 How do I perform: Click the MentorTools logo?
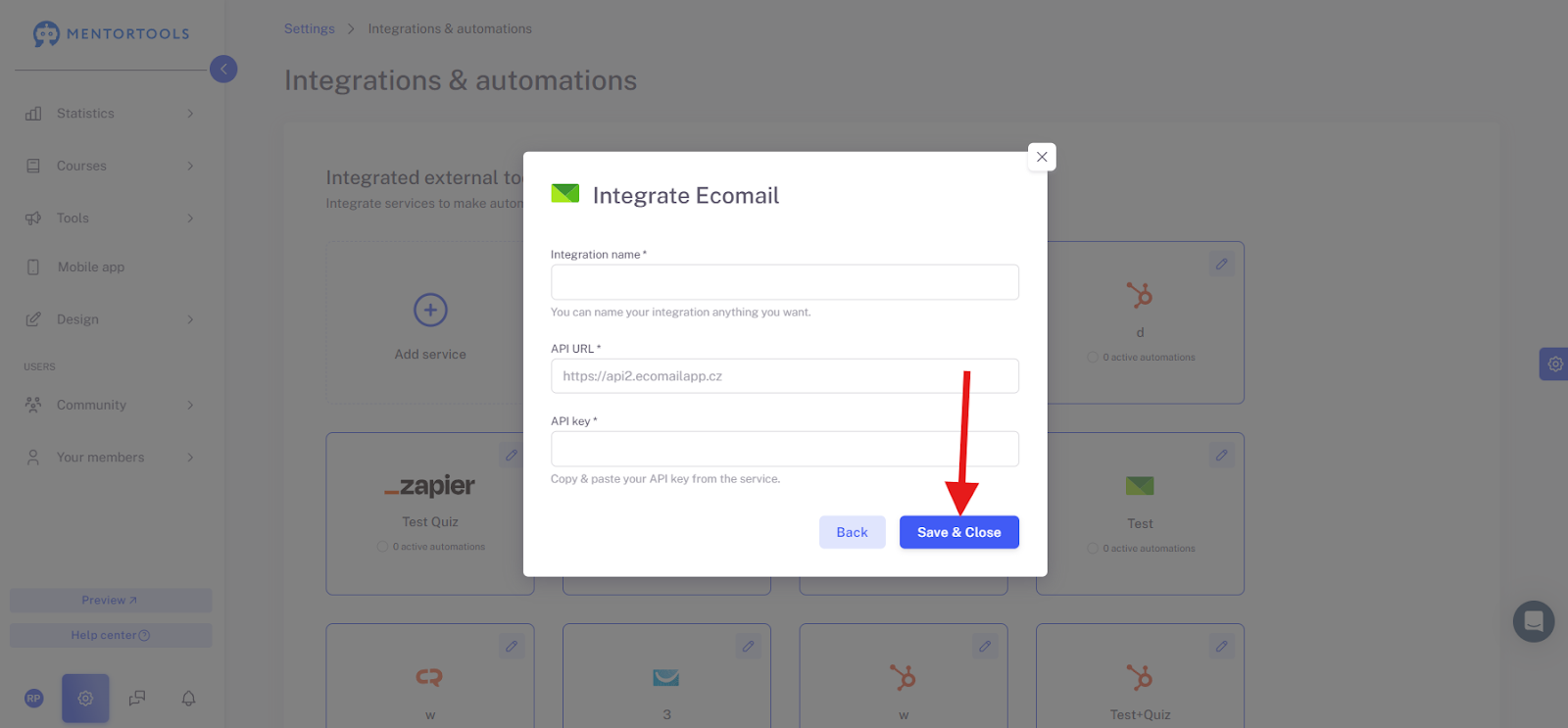111,33
